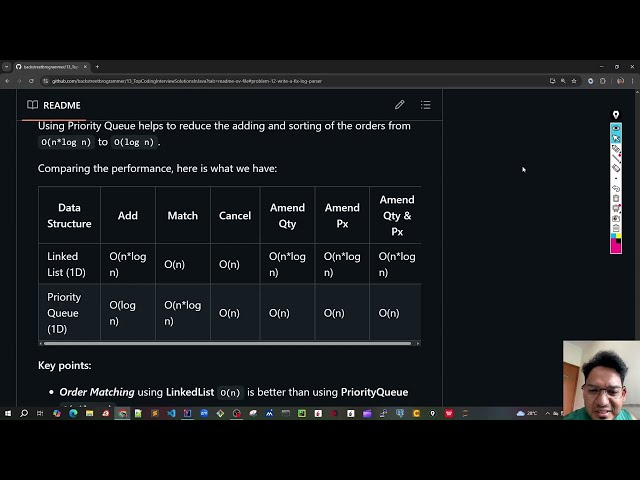Pick the yellow color swatch
640x480 pixels.
pos(619,236)
